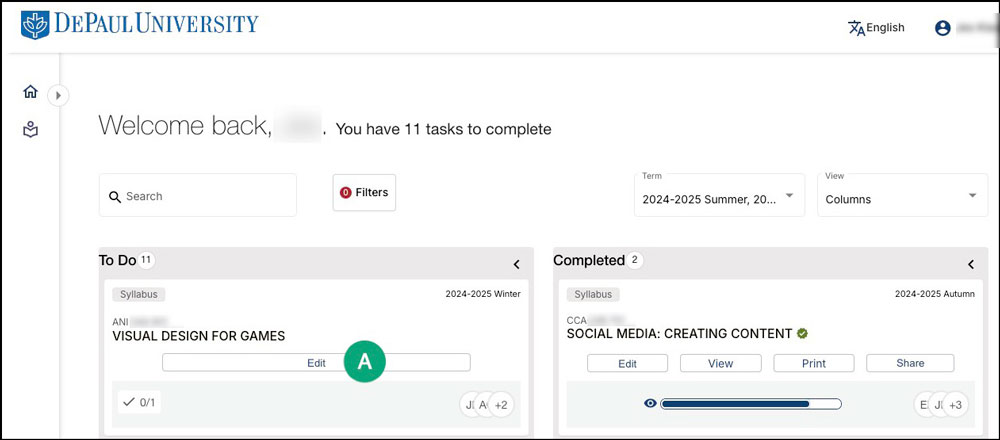This screenshot has width=1000, height=440.
Task: Click the Search input field
Action: 198,195
